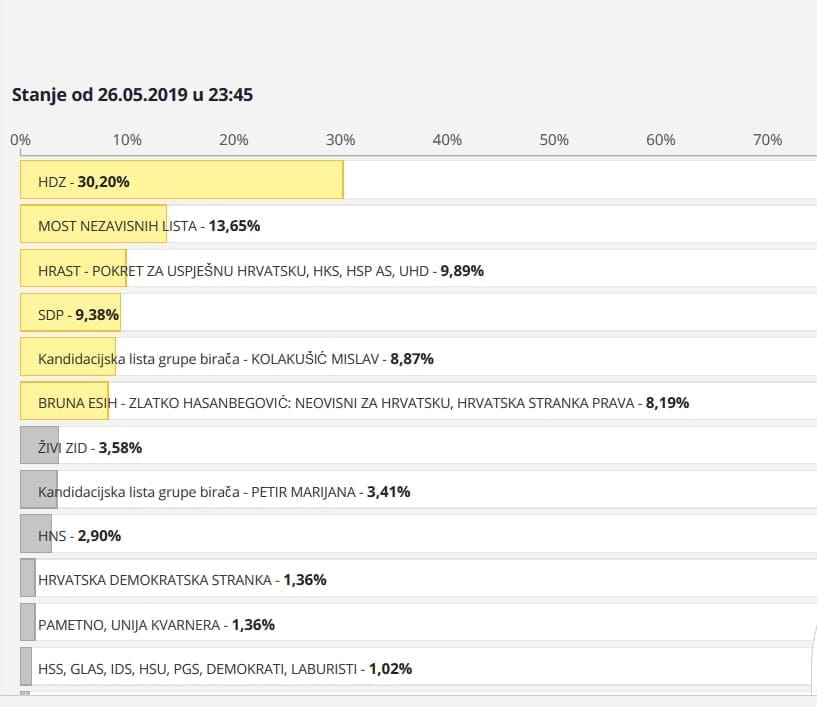Viewport: 817px width, 707px height.
Task: Click the KOLAKUŠIĆ MISLAV list label
Action: coord(235,358)
